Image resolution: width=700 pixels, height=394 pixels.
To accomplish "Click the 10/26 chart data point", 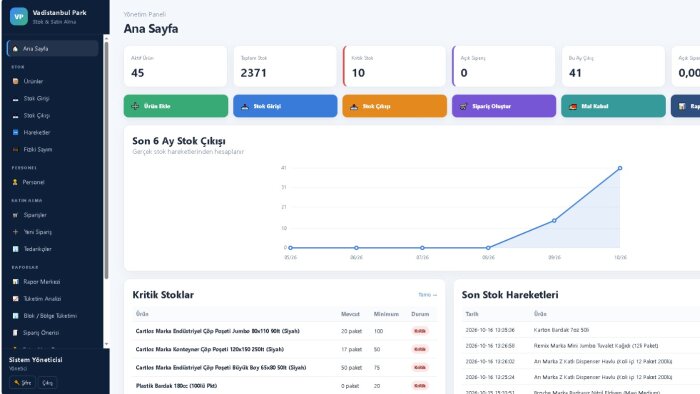I will tap(620, 168).
